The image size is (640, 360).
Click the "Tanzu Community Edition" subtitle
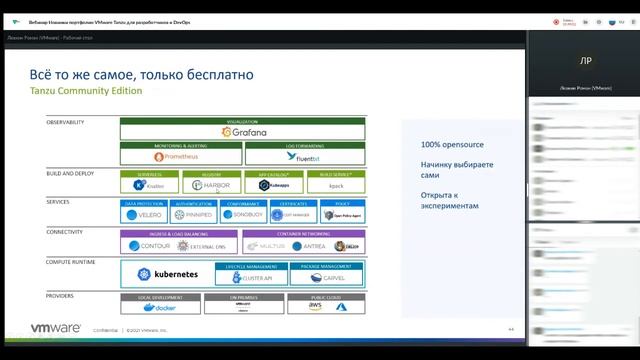(86, 91)
